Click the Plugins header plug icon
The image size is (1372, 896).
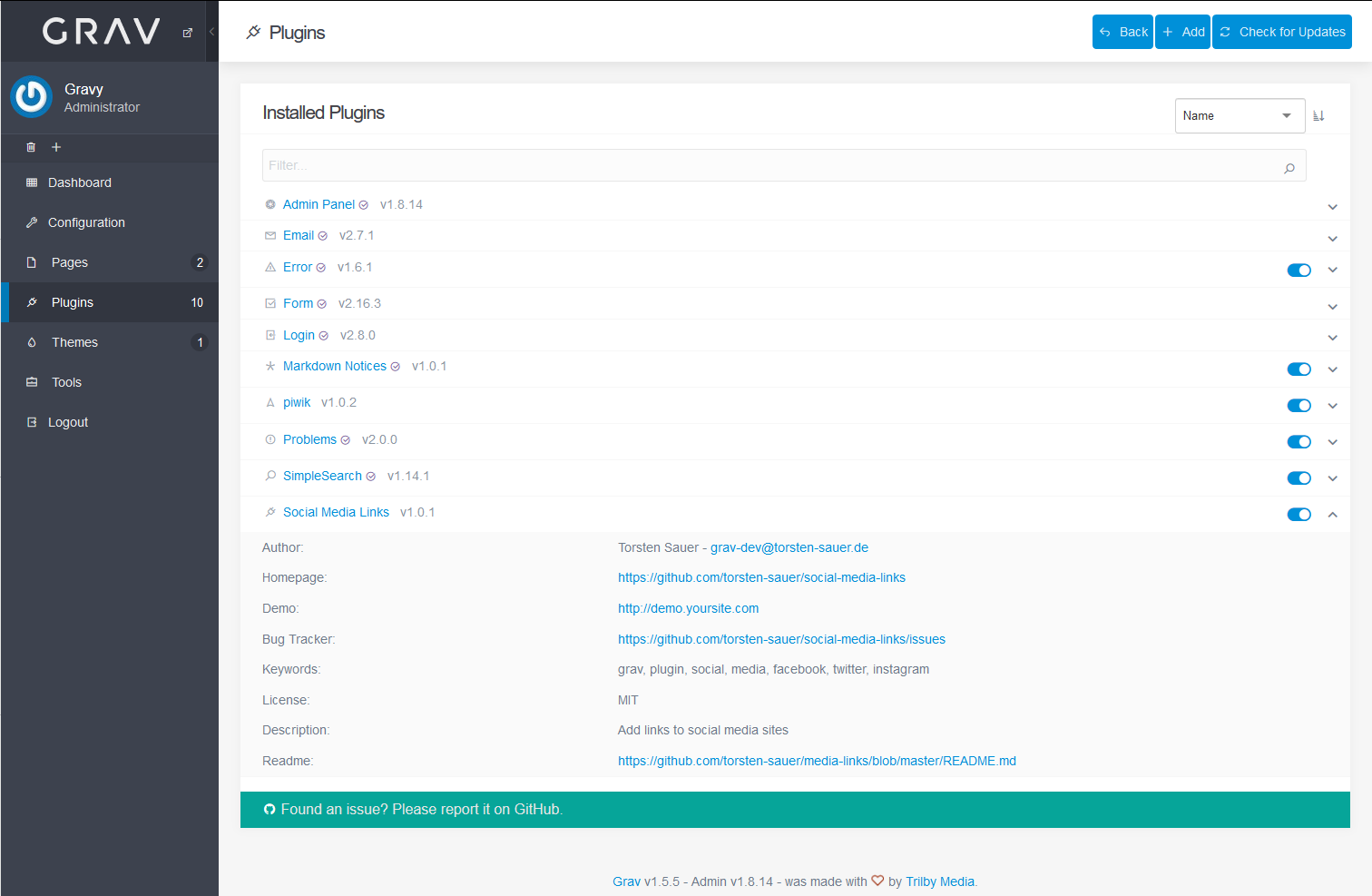coord(253,33)
